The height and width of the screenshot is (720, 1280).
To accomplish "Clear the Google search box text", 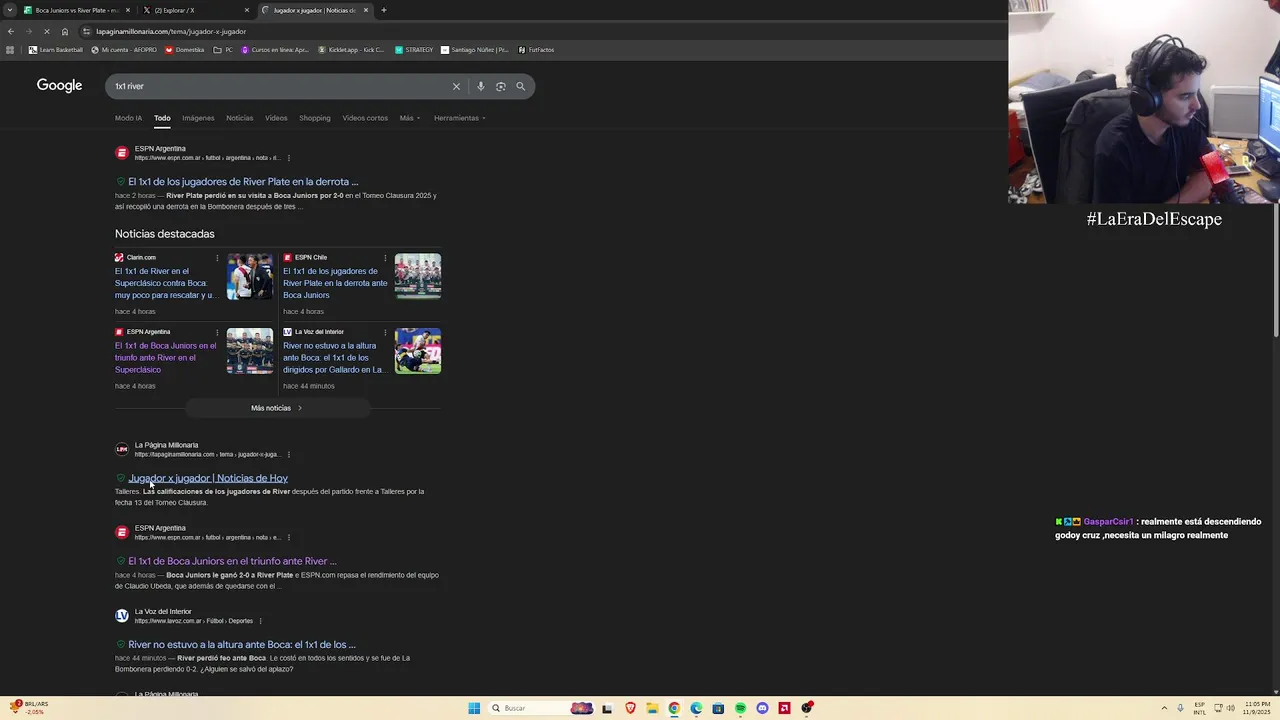I will point(456,86).
